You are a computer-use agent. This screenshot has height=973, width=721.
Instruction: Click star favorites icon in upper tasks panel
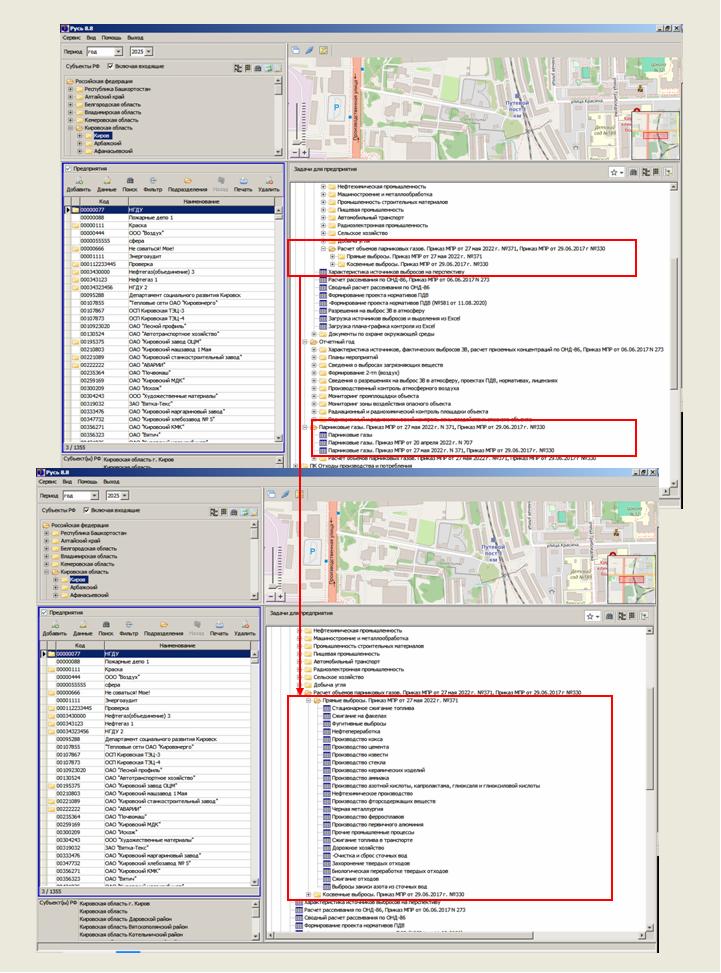point(613,172)
